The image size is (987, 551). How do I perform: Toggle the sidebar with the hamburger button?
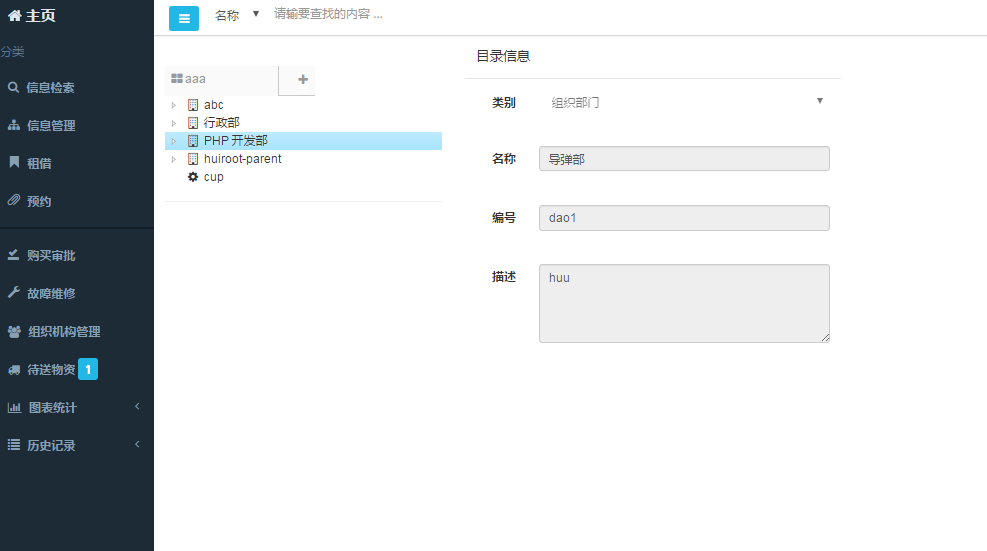184,18
